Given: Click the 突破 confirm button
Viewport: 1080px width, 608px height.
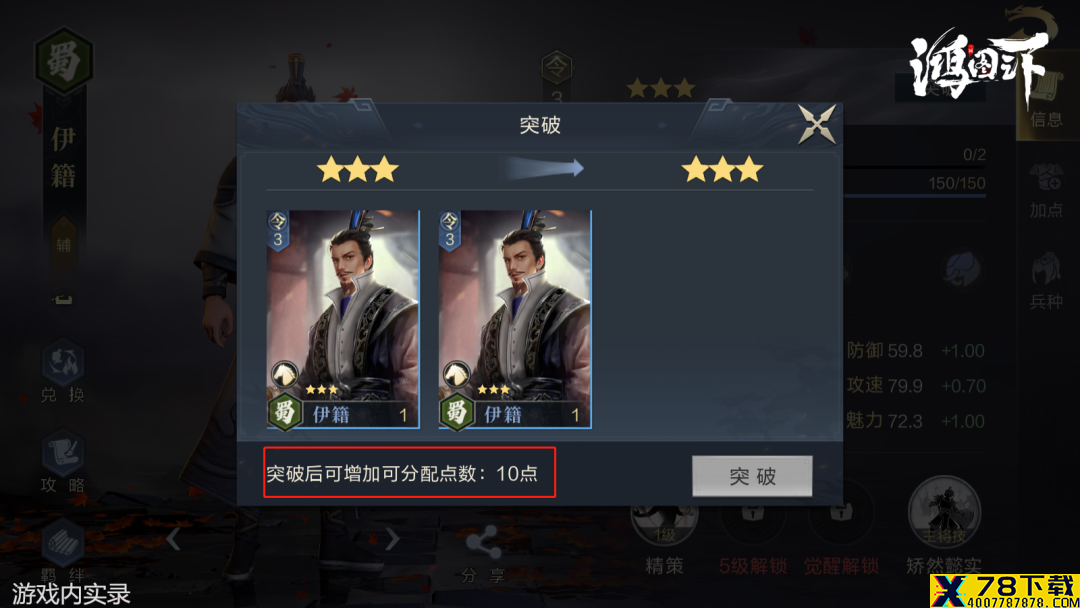Looking at the screenshot, I should (752, 476).
